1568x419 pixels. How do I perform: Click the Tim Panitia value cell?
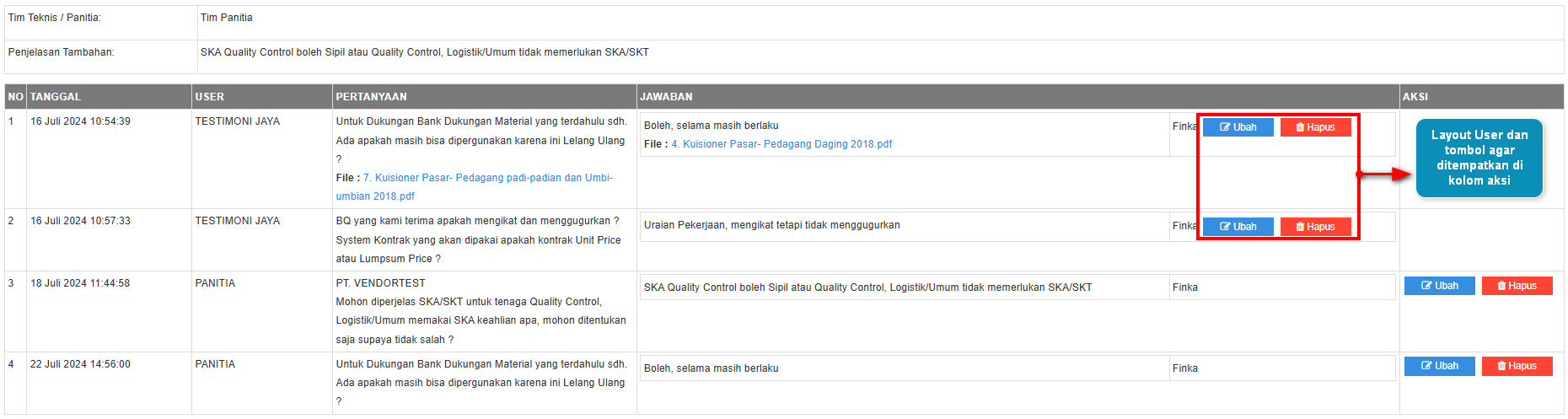pyautogui.click(x=226, y=18)
